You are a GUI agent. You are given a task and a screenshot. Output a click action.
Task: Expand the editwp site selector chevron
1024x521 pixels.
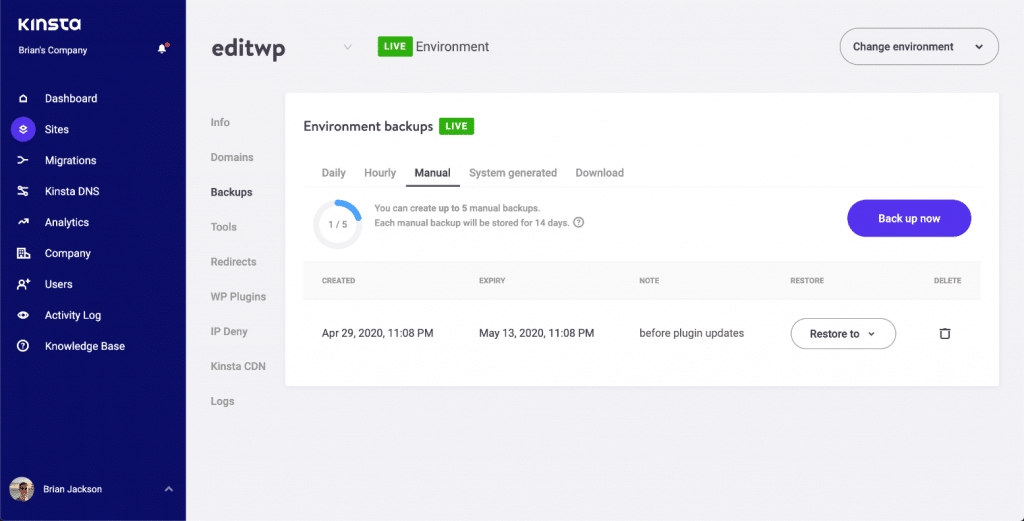pos(347,47)
